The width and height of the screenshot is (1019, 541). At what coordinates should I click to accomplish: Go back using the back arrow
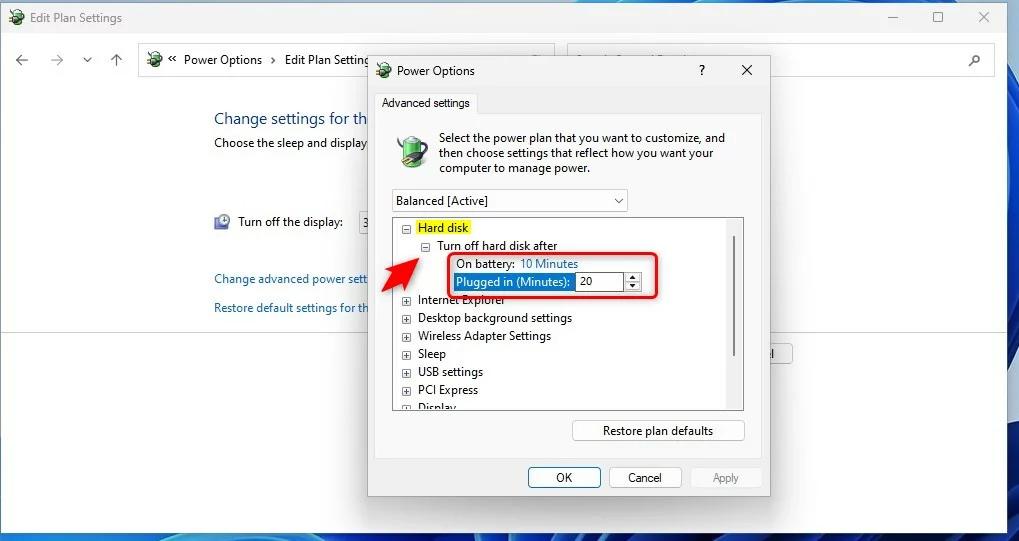(22, 60)
